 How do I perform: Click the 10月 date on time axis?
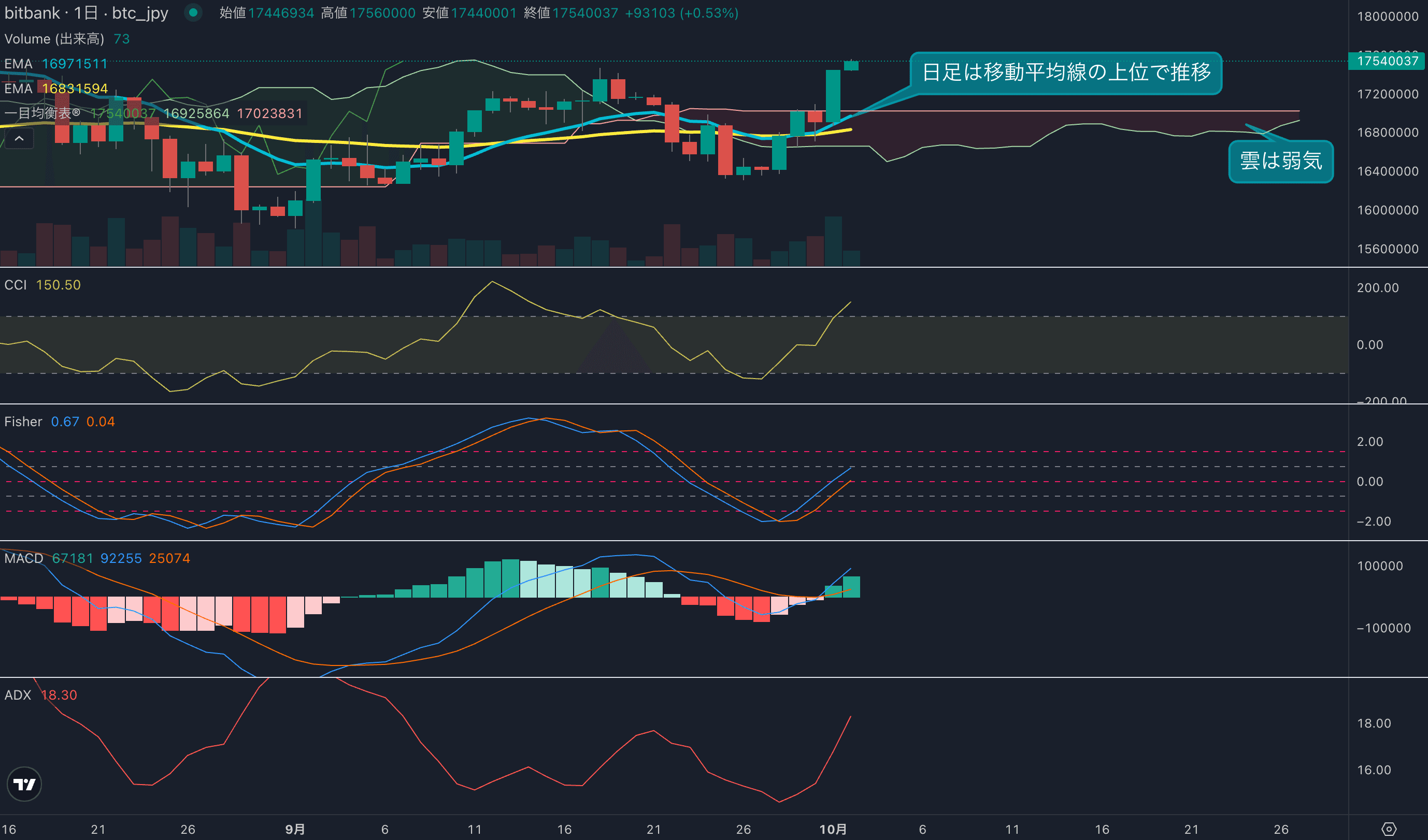(x=833, y=829)
